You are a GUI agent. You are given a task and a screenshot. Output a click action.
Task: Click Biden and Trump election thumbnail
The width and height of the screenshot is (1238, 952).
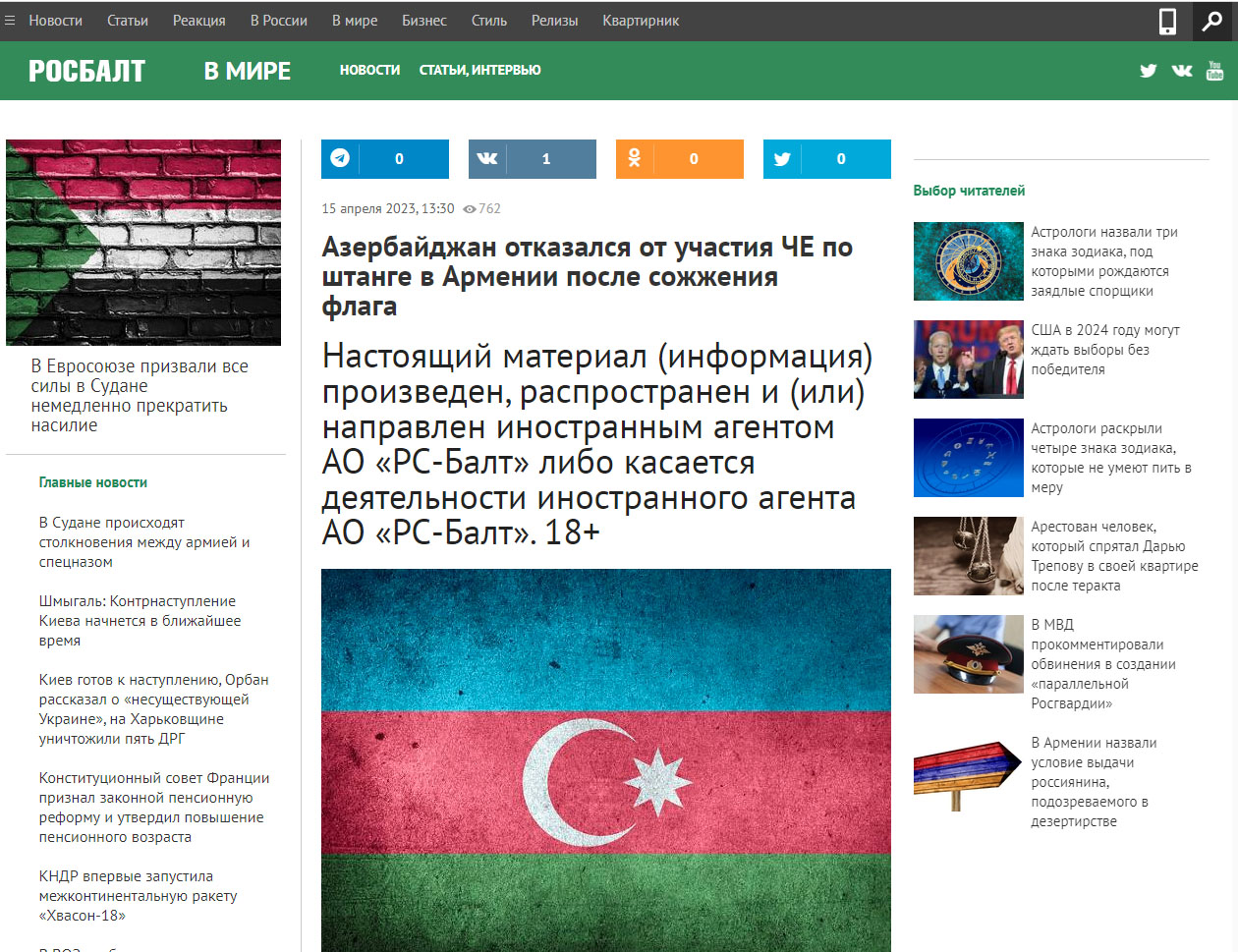[x=968, y=360]
